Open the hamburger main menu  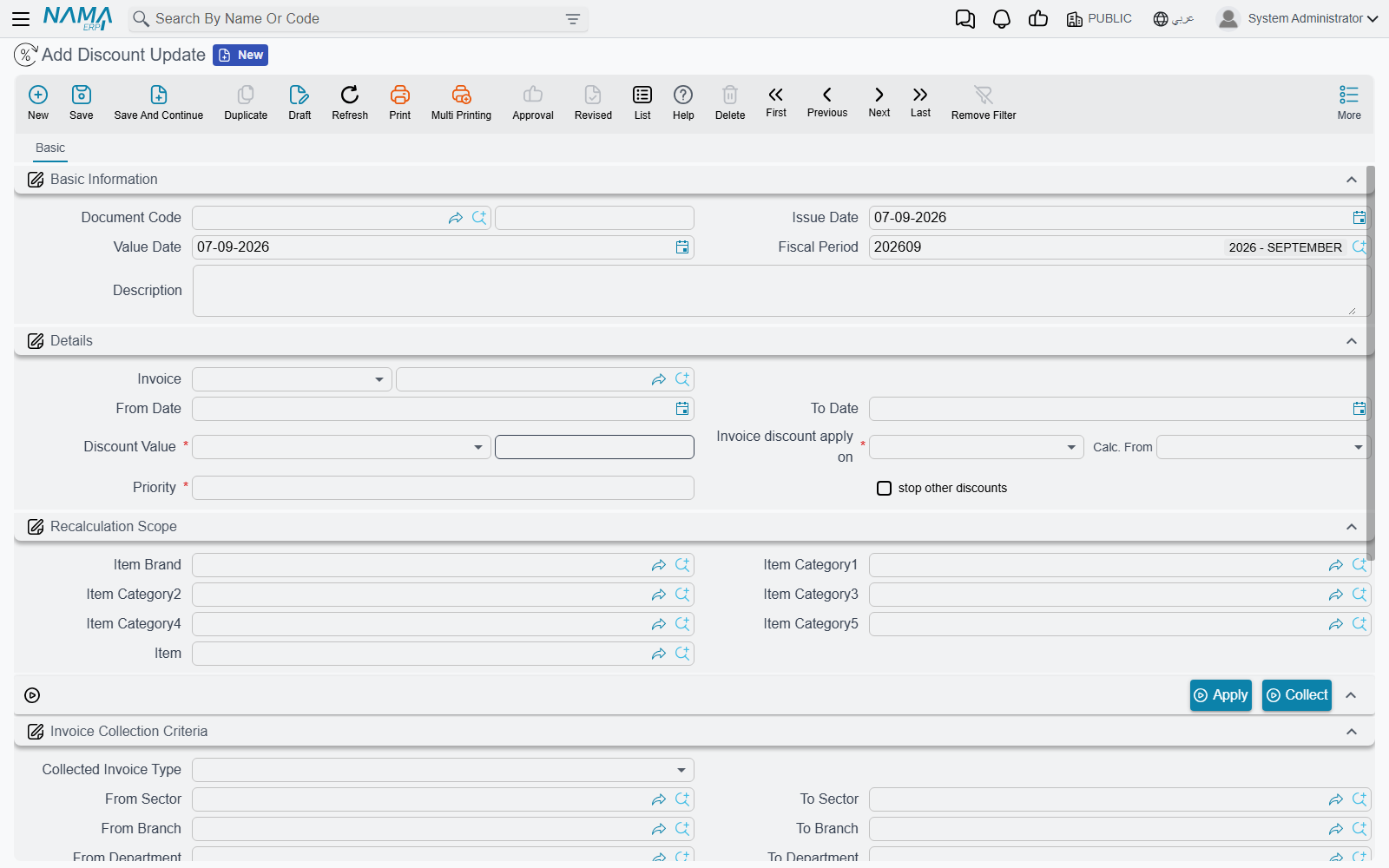click(21, 18)
